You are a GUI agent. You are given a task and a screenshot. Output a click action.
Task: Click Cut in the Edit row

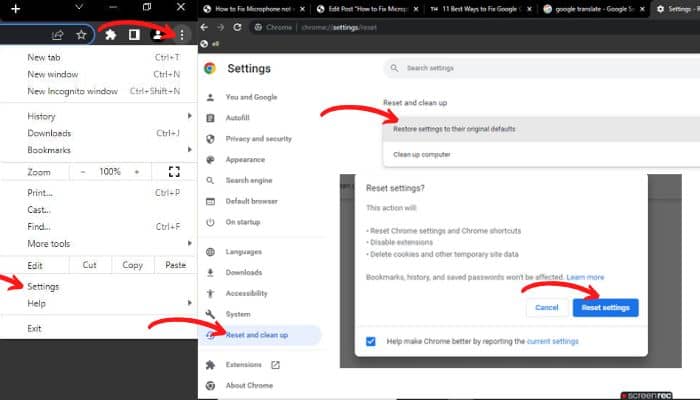click(x=90, y=265)
